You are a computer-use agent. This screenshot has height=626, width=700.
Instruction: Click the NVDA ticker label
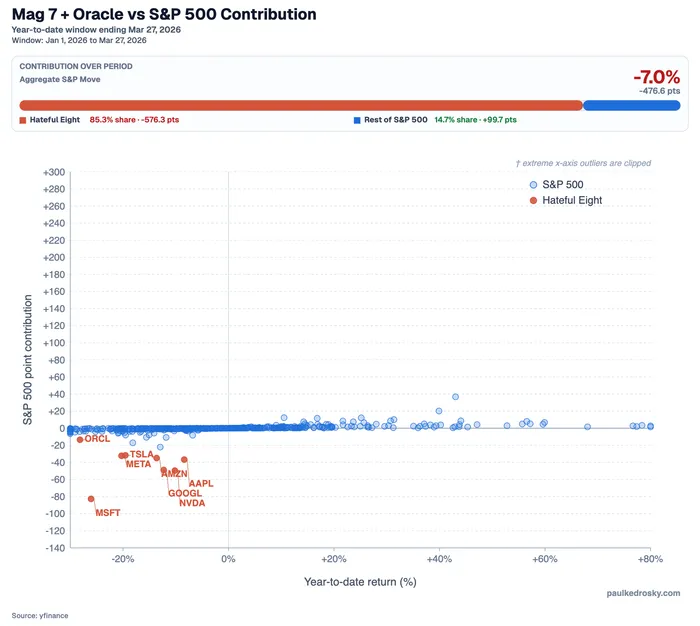pos(192,503)
